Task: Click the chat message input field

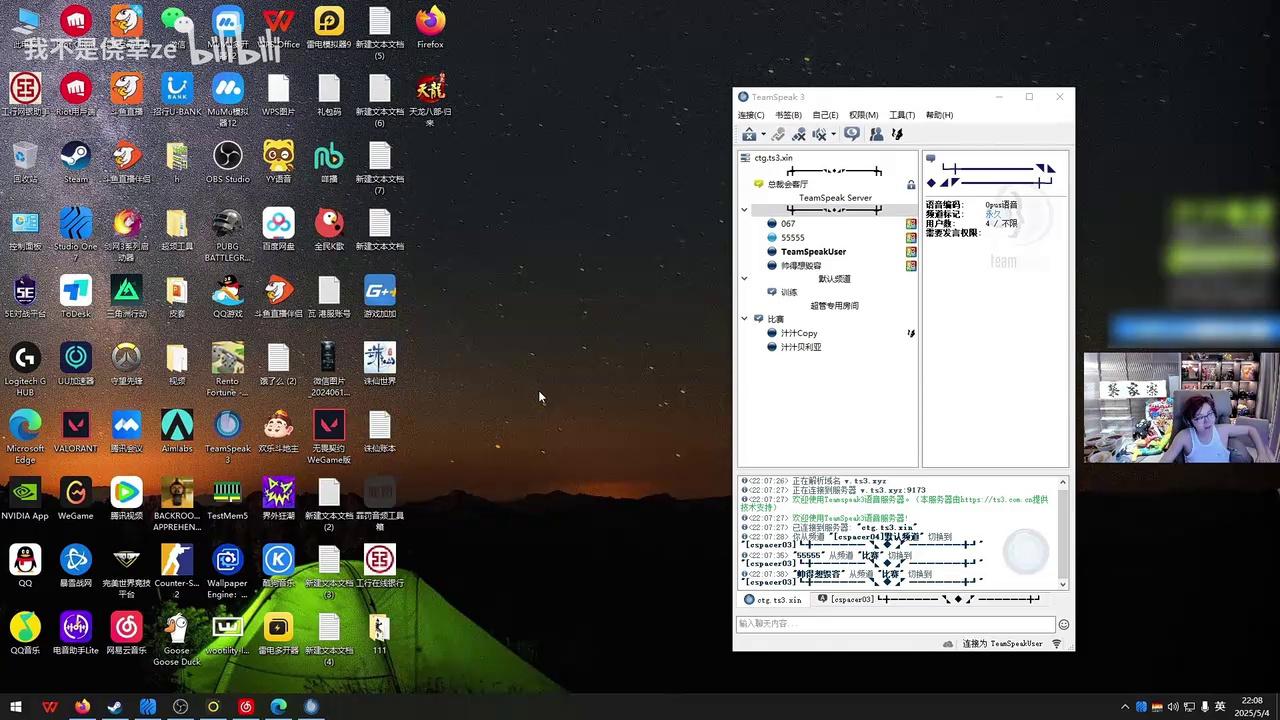Action: 895,624
